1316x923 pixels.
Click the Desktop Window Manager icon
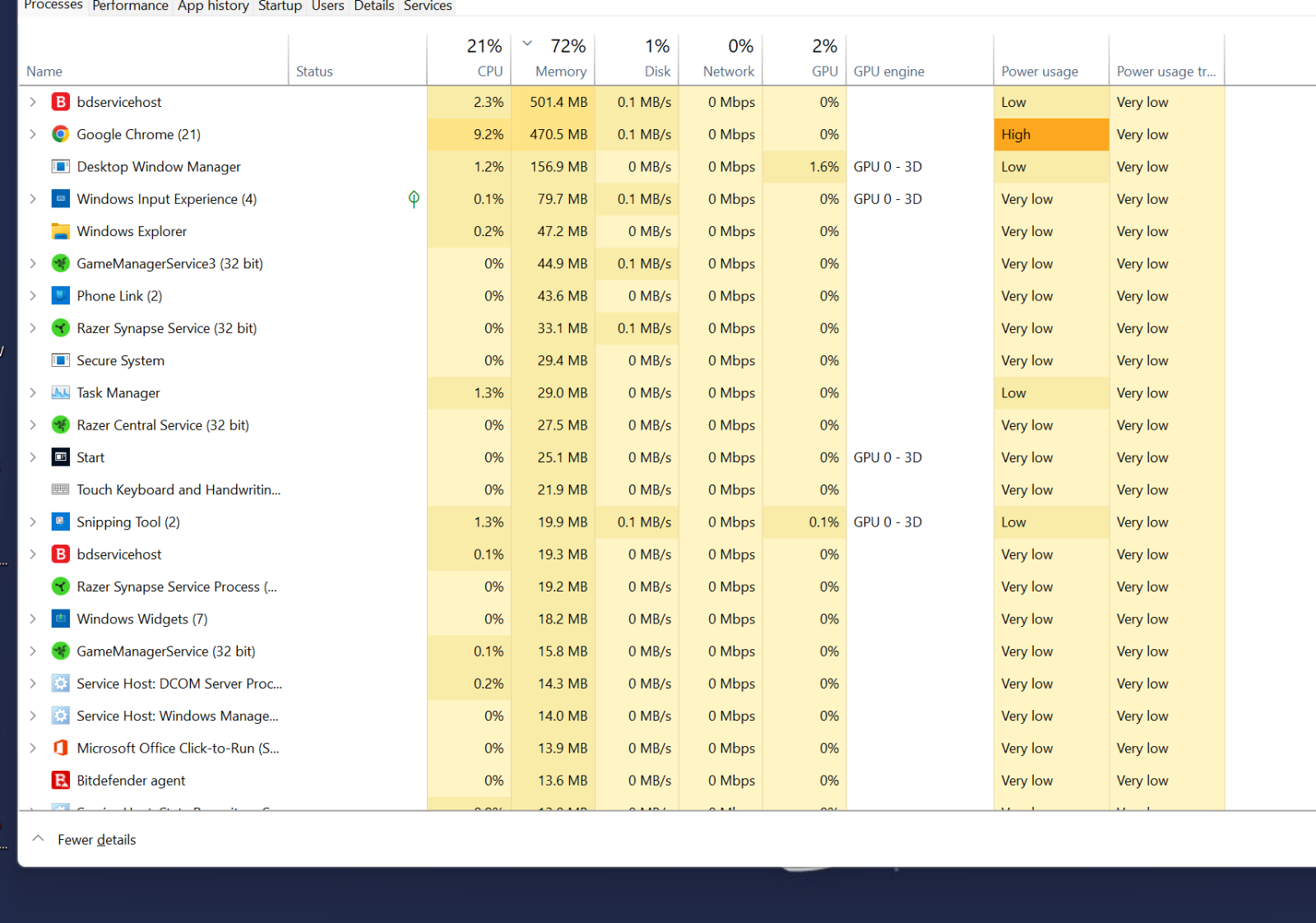tap(60, 166)
